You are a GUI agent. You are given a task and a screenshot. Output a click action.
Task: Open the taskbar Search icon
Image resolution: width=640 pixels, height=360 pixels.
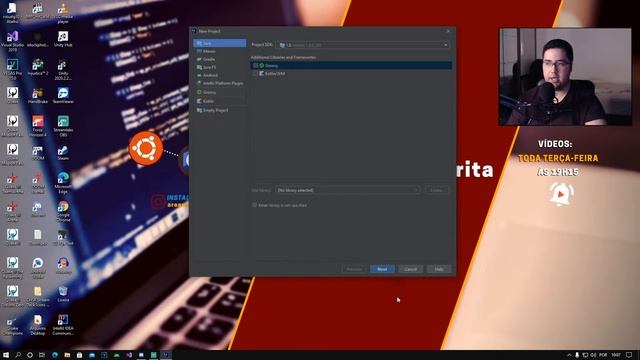(x=18, y=355)
